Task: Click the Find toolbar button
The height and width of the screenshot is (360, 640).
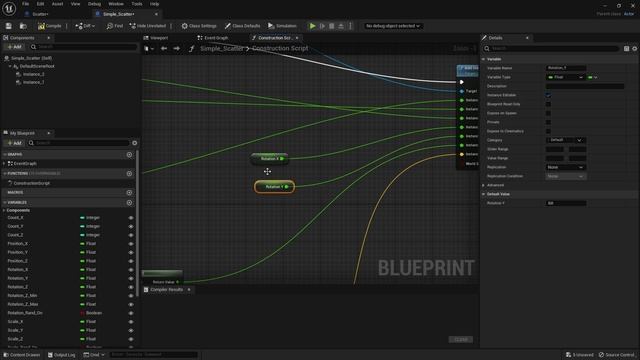Action: point(115,26)
